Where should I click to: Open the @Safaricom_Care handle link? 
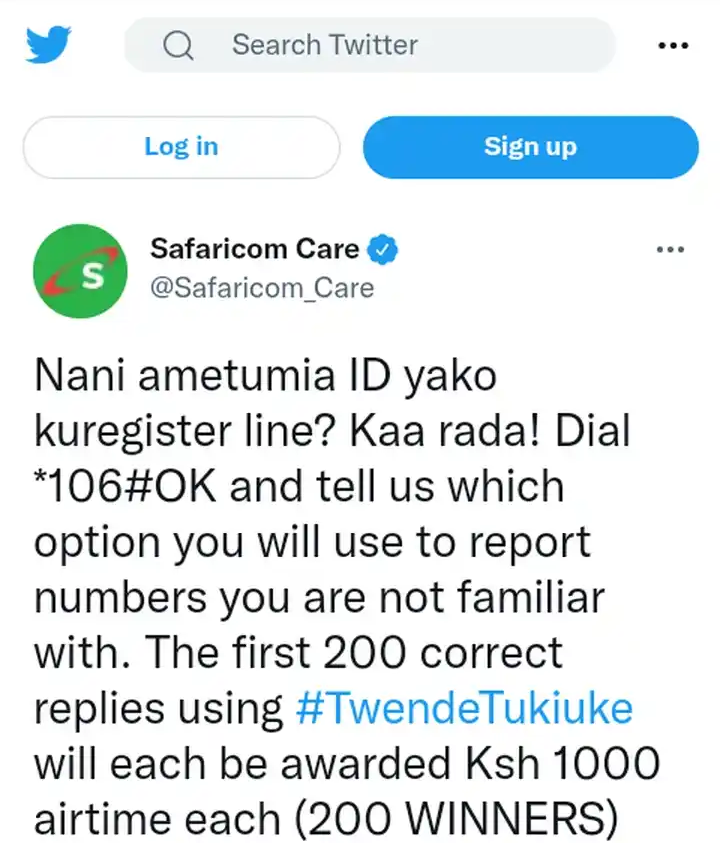(262, 288)
